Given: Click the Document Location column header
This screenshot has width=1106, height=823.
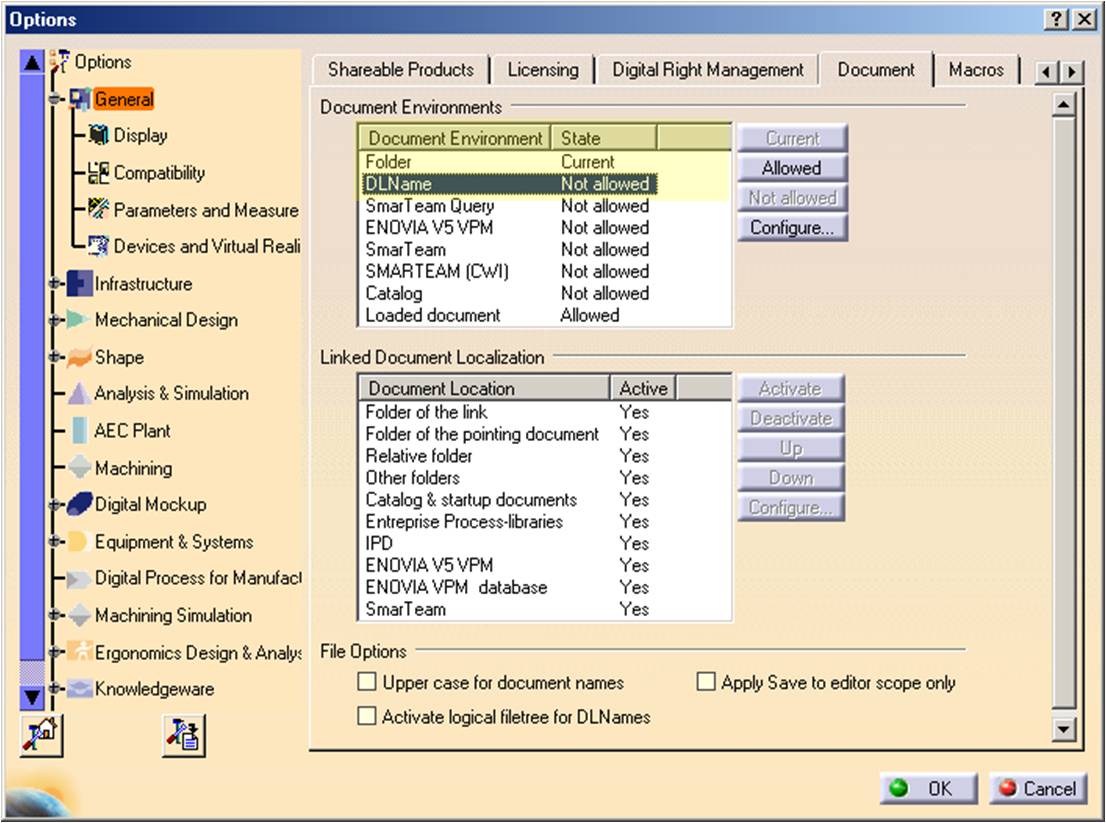Looking at the screenshot, I should [485, 388].
